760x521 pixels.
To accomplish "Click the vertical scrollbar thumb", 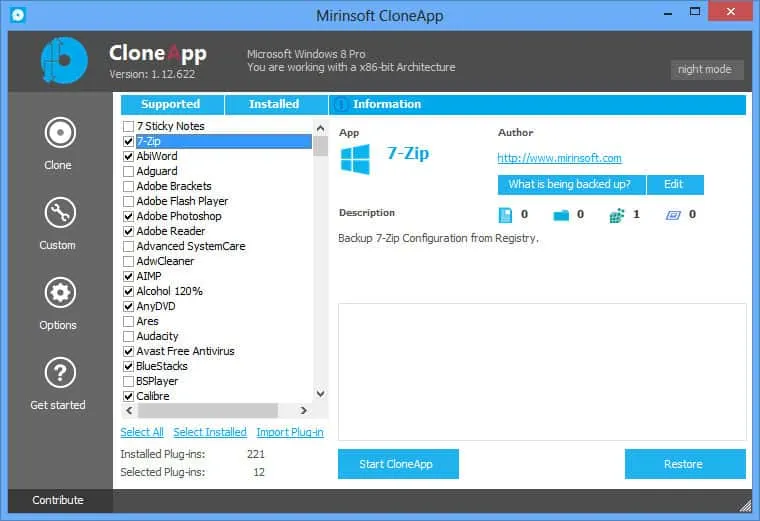I will tap(320, 146).
